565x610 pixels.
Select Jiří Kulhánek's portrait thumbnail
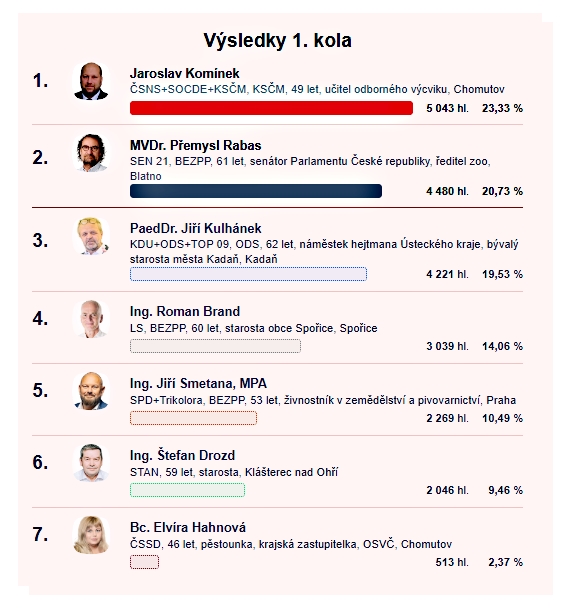click(x=91, y=236)
